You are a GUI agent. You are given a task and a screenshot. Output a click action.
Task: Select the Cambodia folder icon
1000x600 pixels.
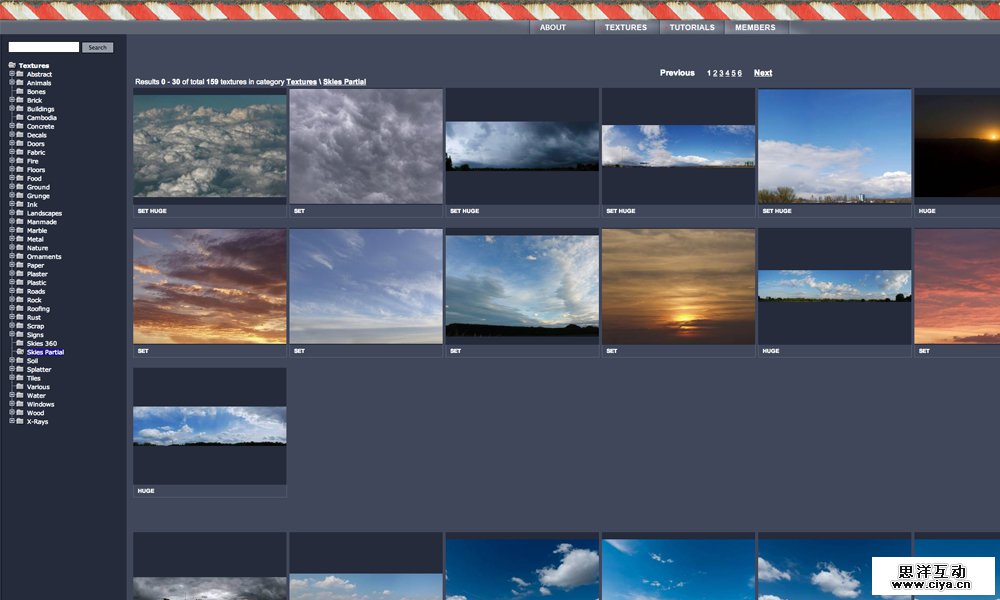click(20, 118)
